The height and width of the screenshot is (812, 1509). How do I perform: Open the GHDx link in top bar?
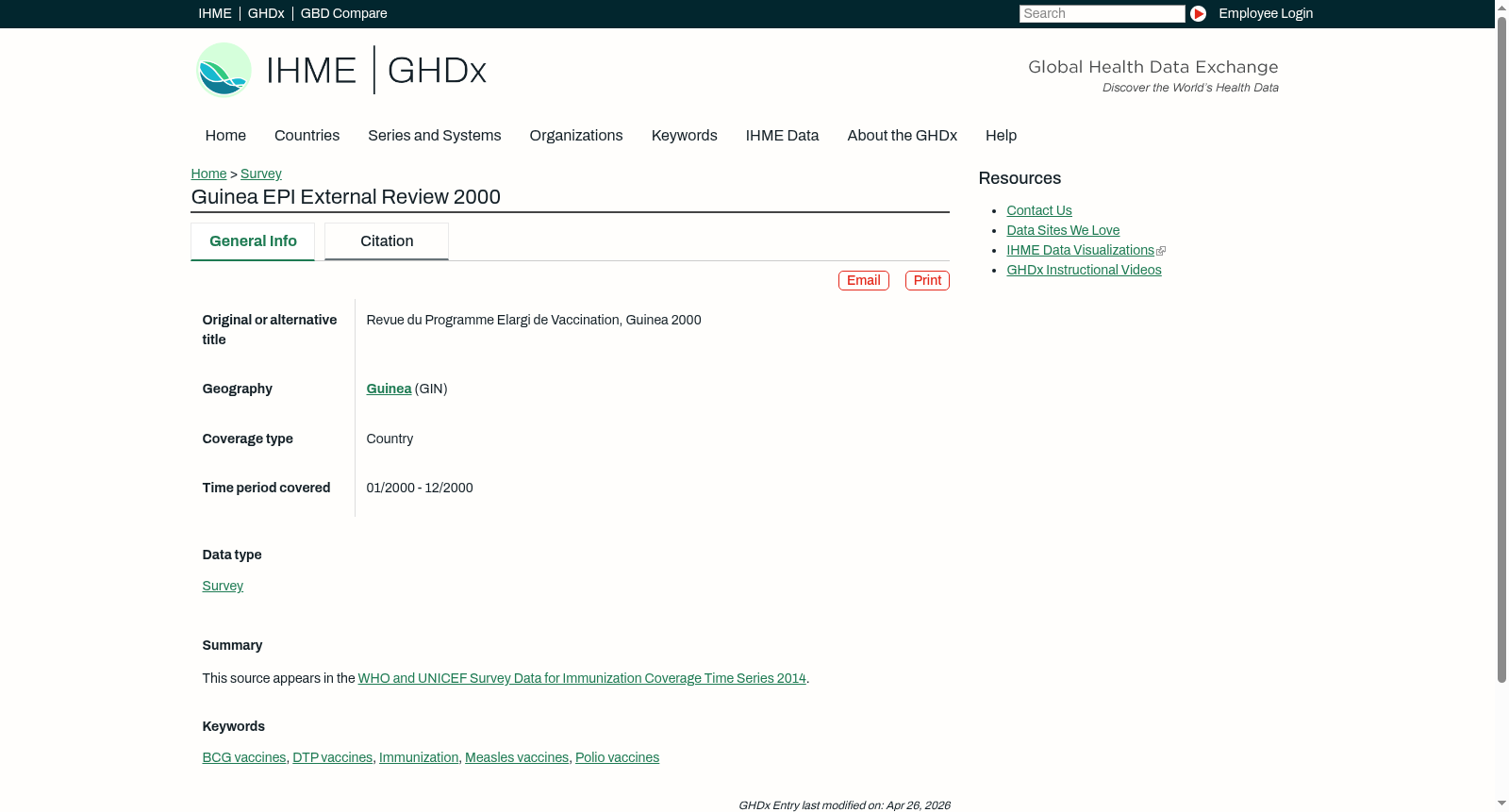pos(266,13)
